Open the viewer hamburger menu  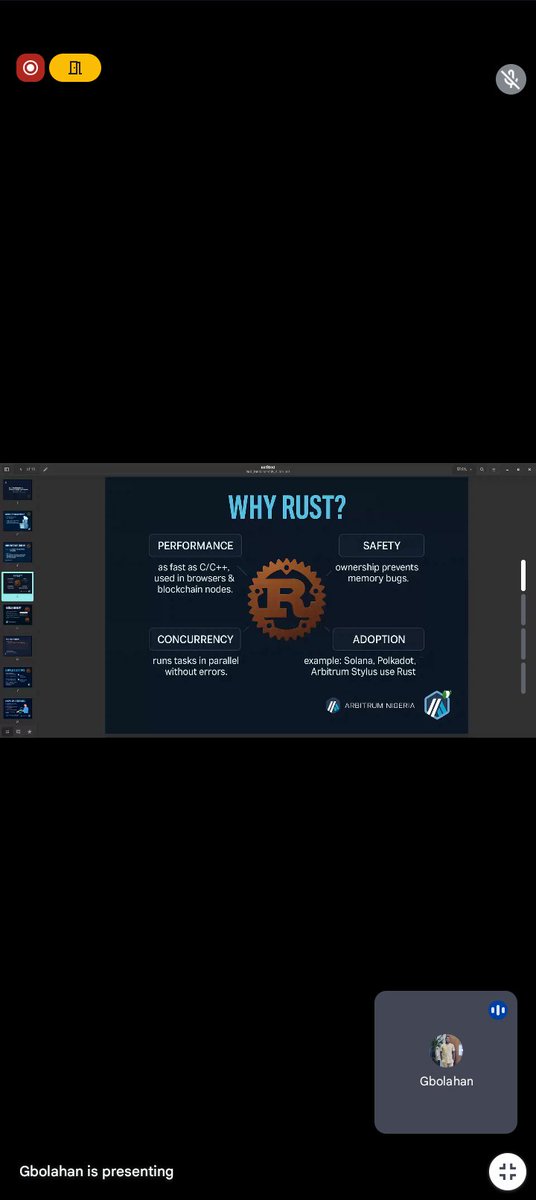(493, 469)
